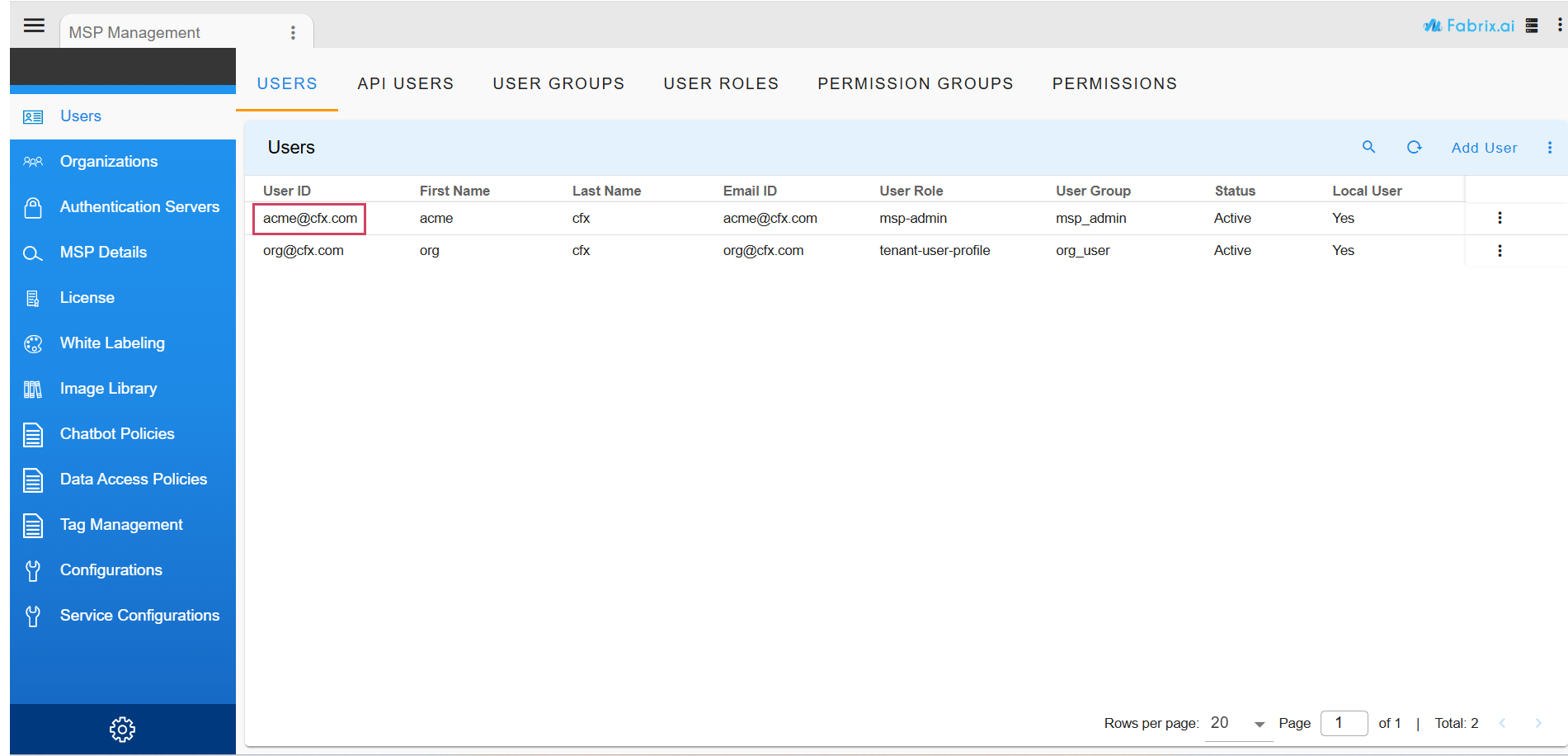The image size is (1568, 756).
Task: Open the Users panel more options menu
Action: pyautogui.click(x=1549, y=148)
